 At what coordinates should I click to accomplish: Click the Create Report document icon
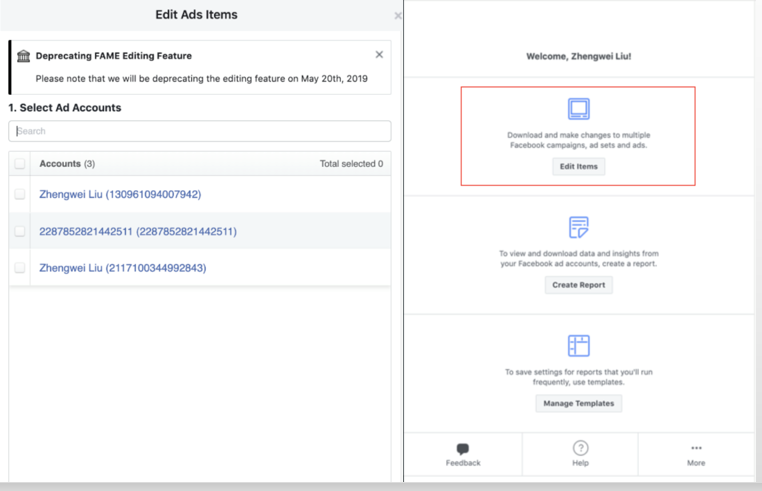coord(578,228)
